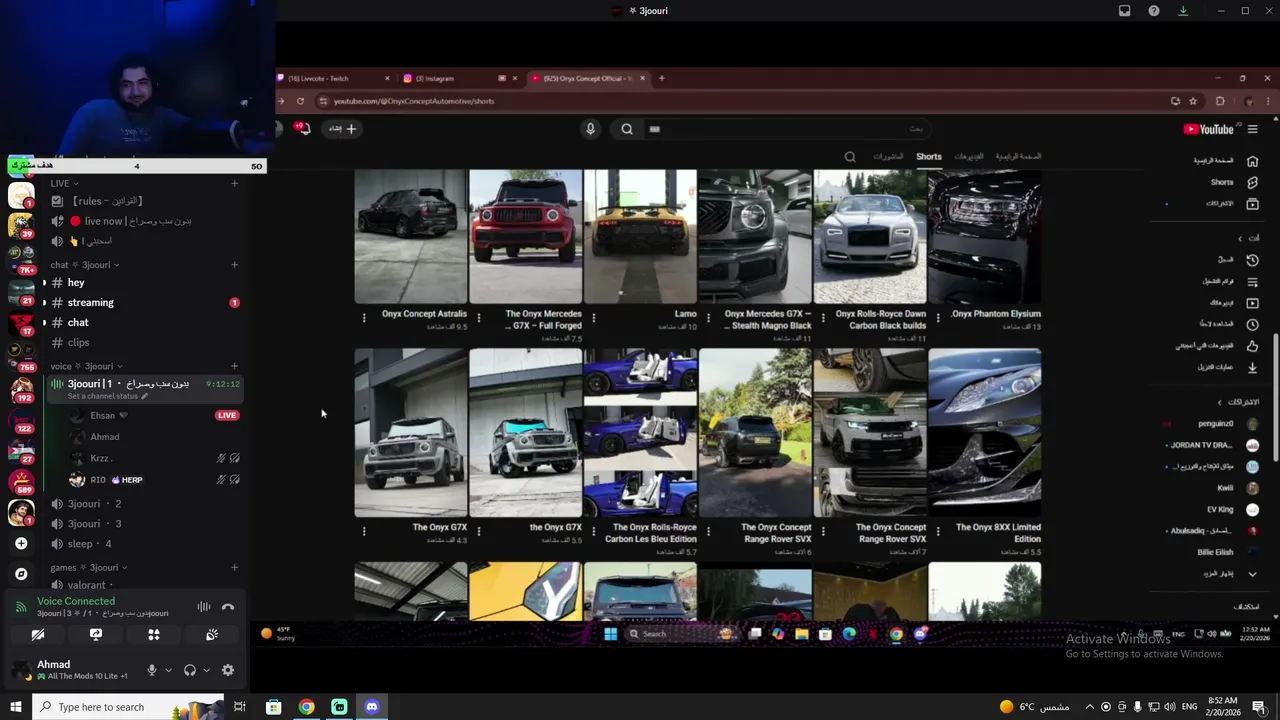1280x720 pixels.
Task: Collapse the games 3joouri category
Action: pyautogui.click(x=89, y=567)
